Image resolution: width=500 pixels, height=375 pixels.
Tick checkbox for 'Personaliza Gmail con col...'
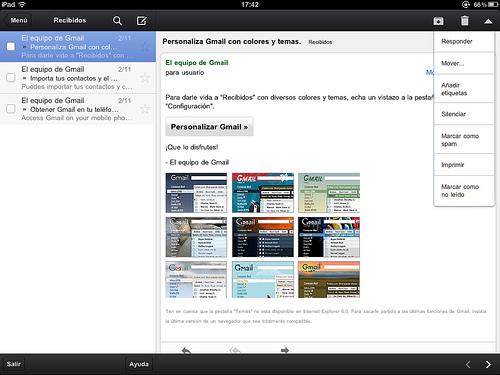coord(11,46)
